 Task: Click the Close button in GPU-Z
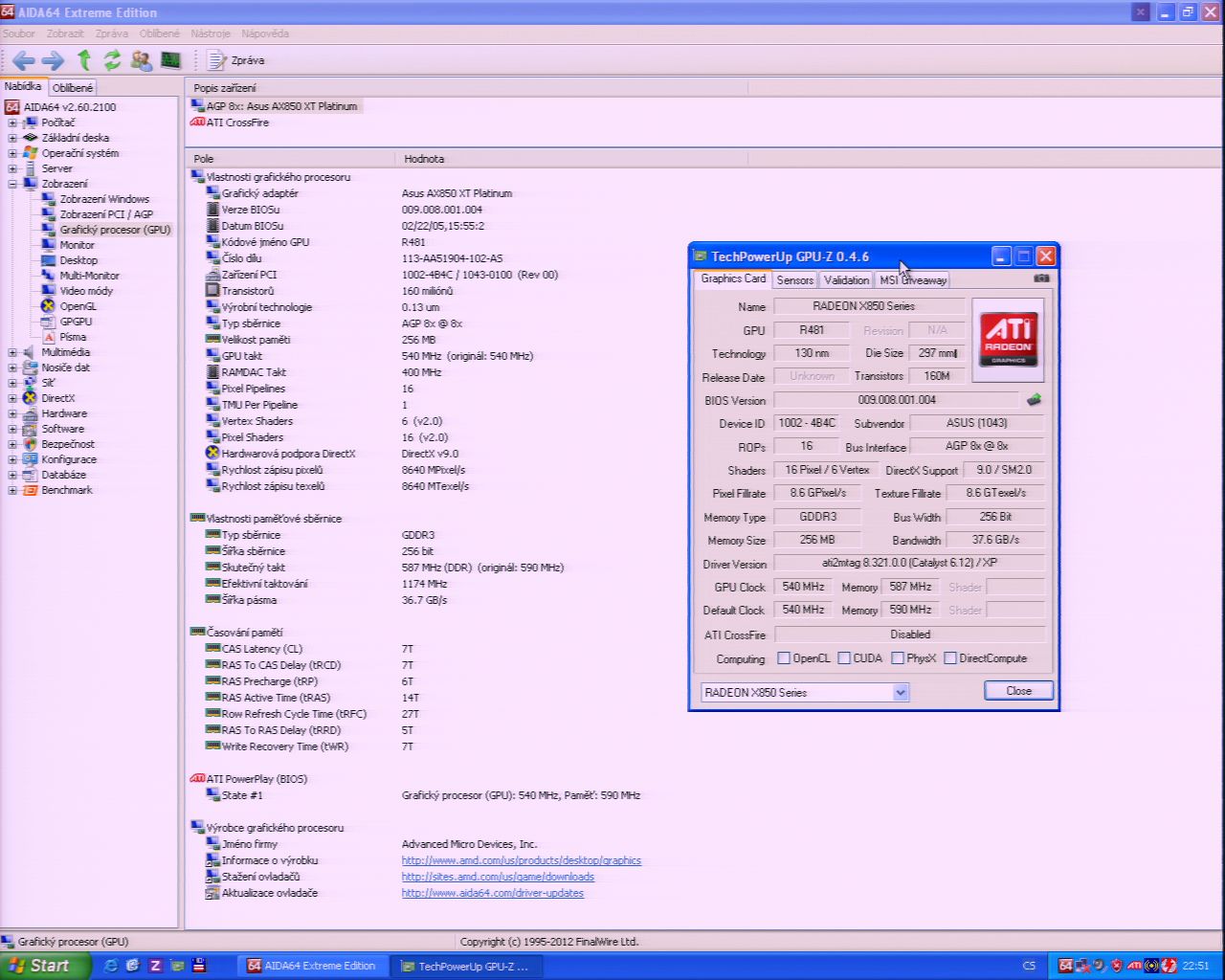click(1018, 691)
